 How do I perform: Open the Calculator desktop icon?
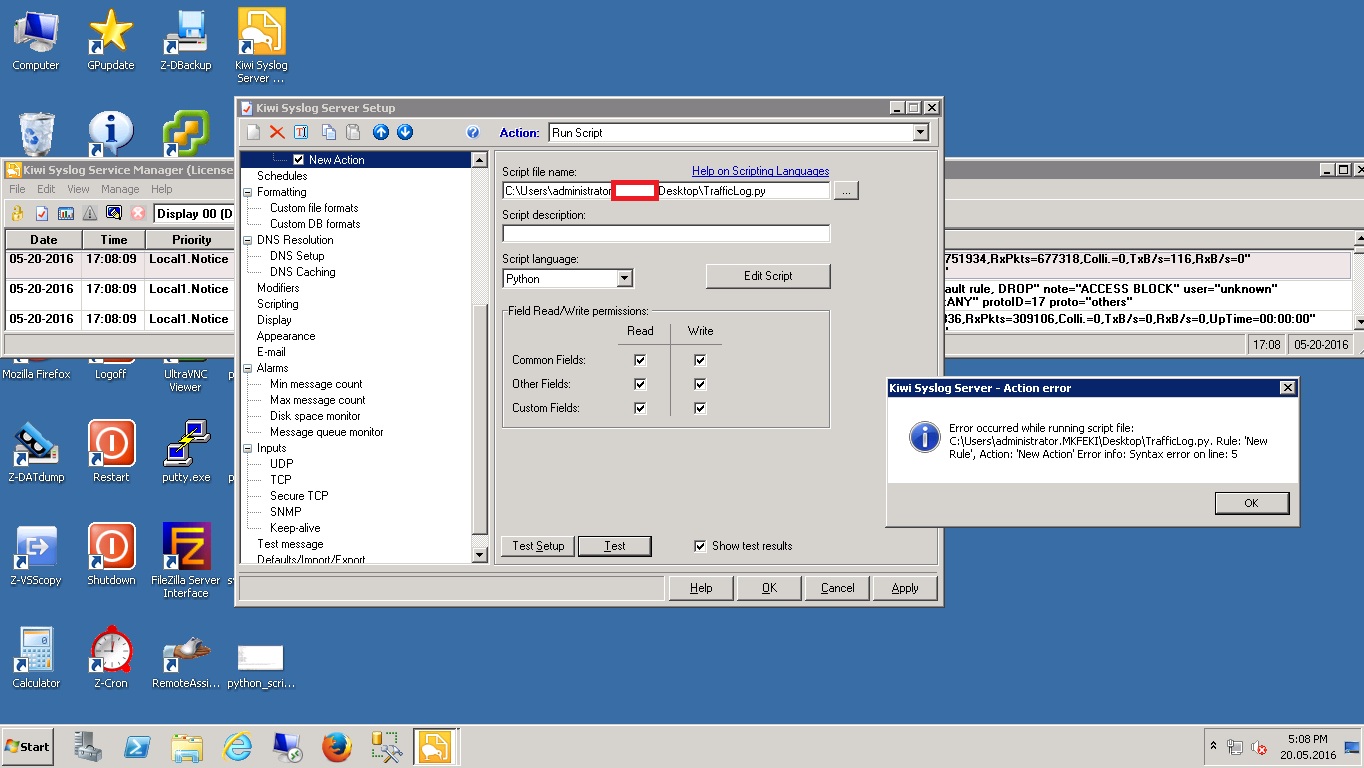click(x=36, y=659)
